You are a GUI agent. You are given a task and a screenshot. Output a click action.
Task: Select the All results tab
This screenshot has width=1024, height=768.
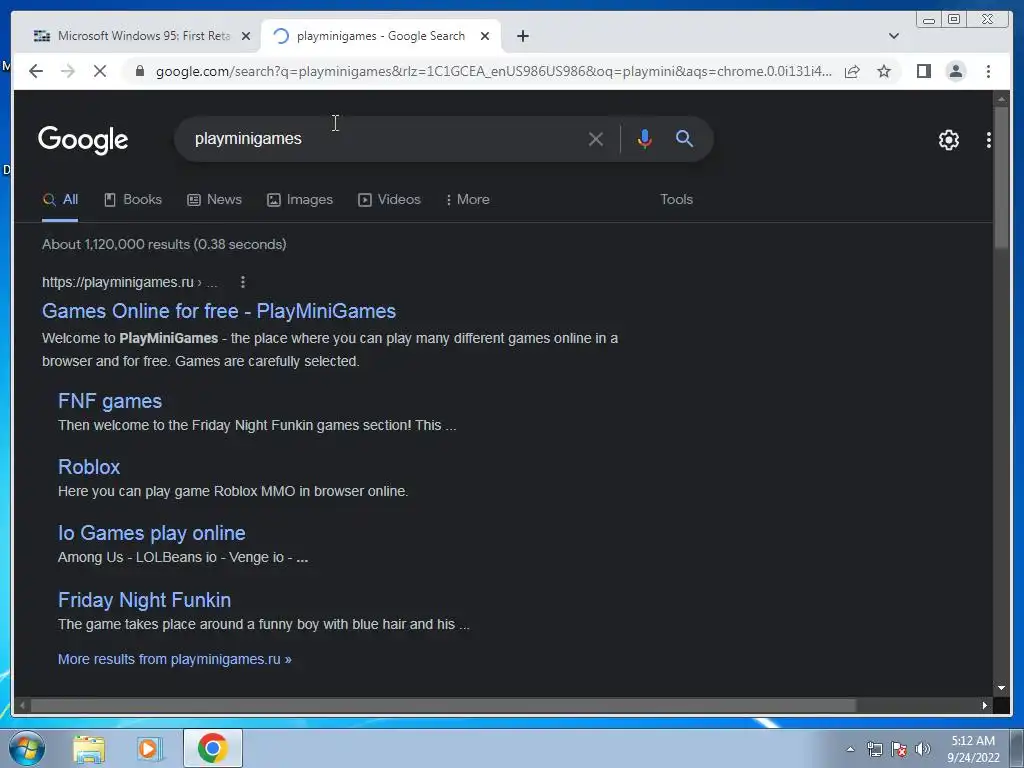click(x=60, y=200)
